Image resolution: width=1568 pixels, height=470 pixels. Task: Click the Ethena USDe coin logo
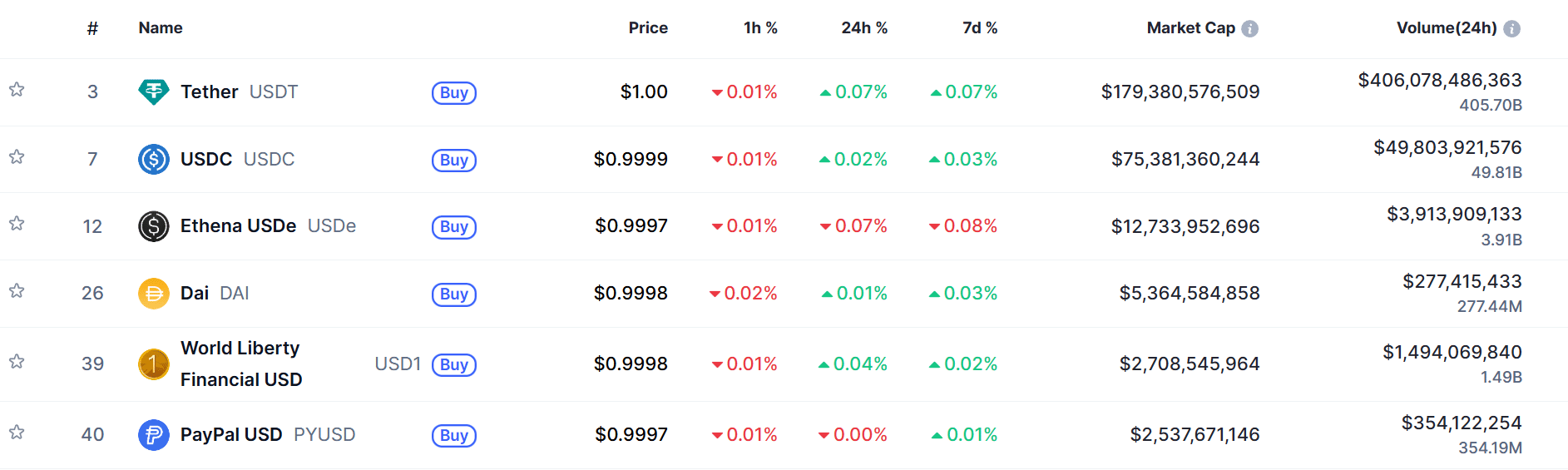point(153,226)
